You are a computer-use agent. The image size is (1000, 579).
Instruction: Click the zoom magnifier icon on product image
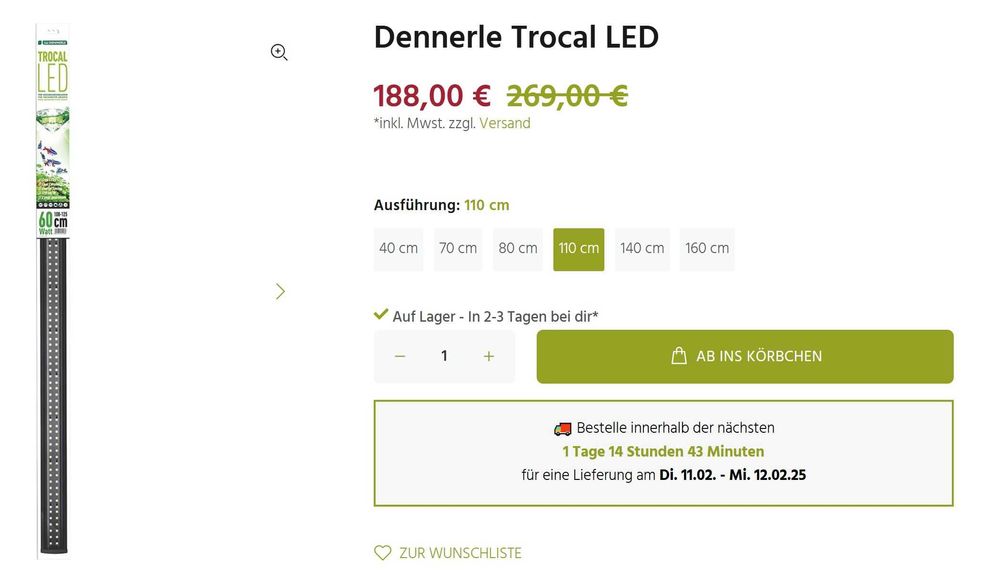[279, 53]
